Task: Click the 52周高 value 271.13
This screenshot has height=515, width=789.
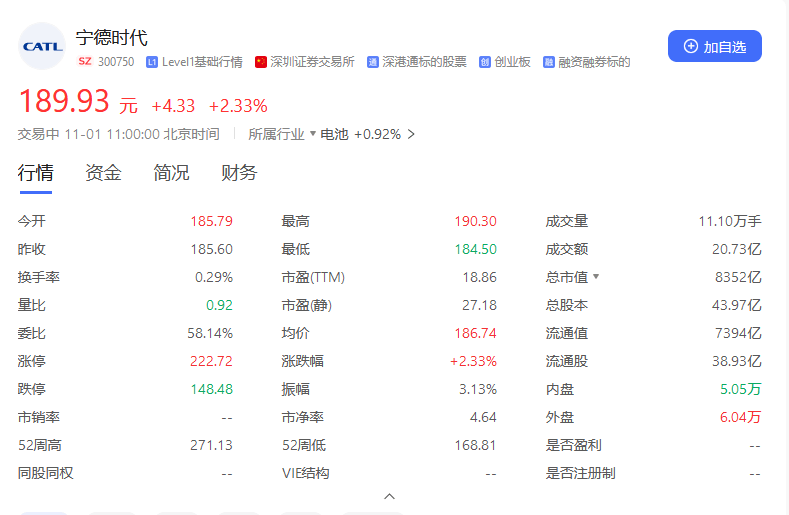Action: pos(211,445)
